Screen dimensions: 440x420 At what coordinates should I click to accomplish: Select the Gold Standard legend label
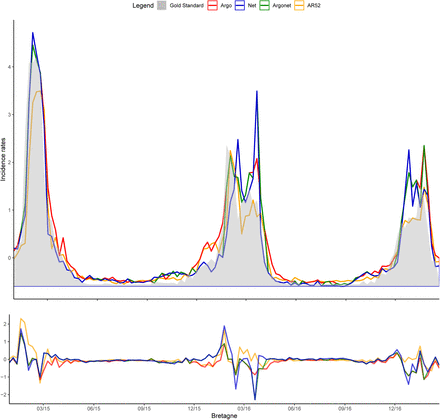[x=186, y=6]
